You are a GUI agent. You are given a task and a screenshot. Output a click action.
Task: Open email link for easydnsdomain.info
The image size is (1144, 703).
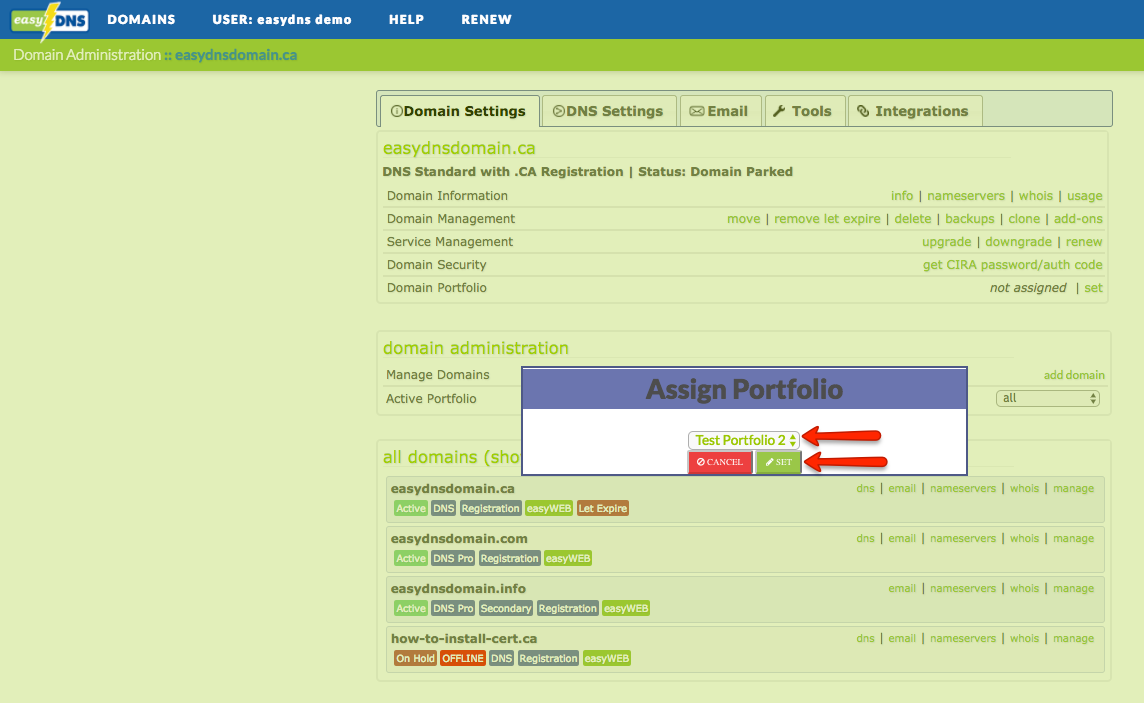tap(902, 589)
